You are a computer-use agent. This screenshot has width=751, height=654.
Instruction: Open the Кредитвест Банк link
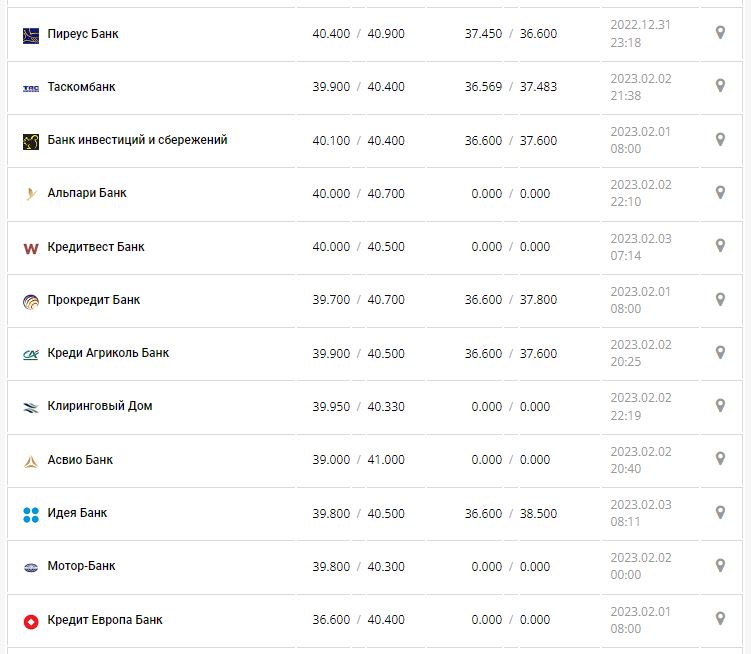(x=96, y=247)
